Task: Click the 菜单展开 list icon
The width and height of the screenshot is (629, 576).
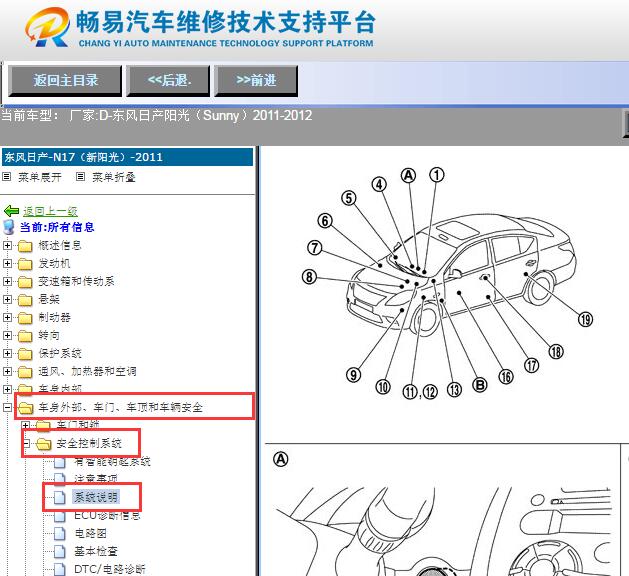Action: [x=6, y=176]
